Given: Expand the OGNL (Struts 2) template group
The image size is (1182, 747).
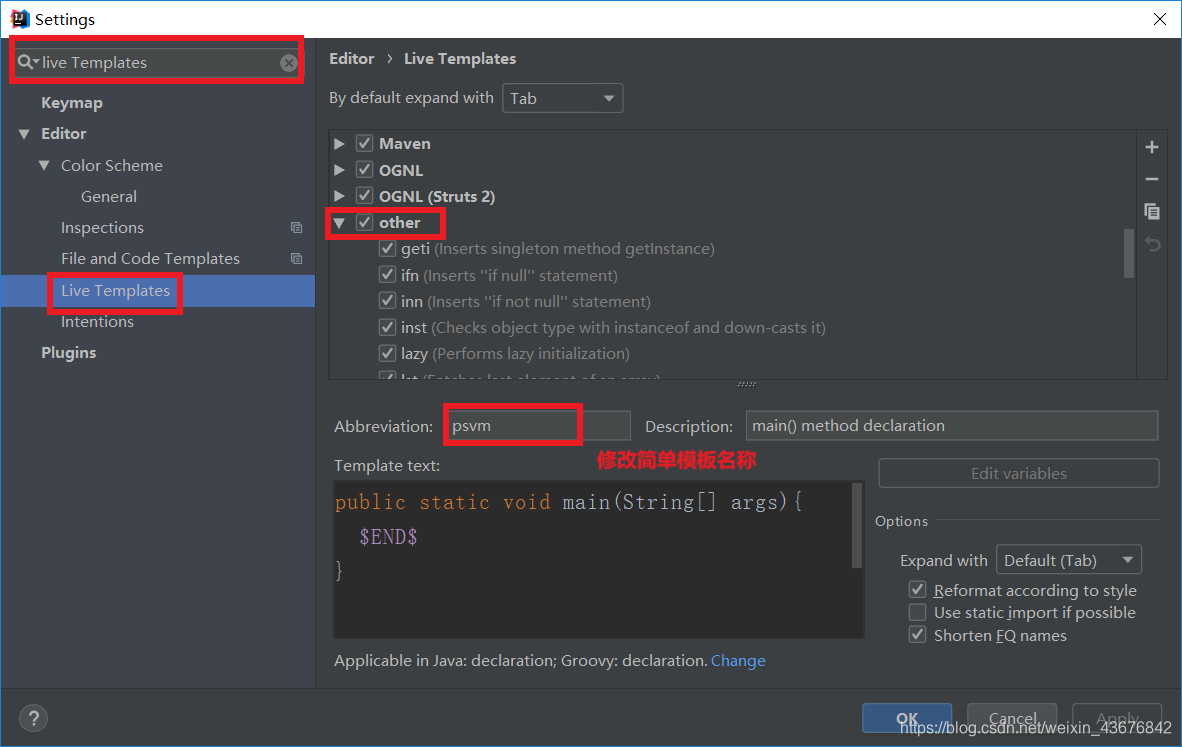Looking at the screenshot, I should click(339, 196).
